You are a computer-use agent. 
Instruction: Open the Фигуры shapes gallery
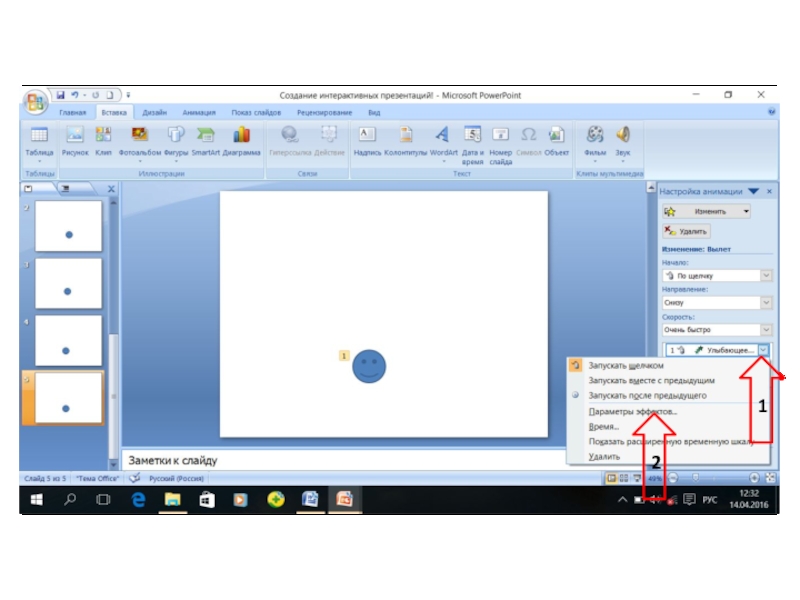click(175, 139)
